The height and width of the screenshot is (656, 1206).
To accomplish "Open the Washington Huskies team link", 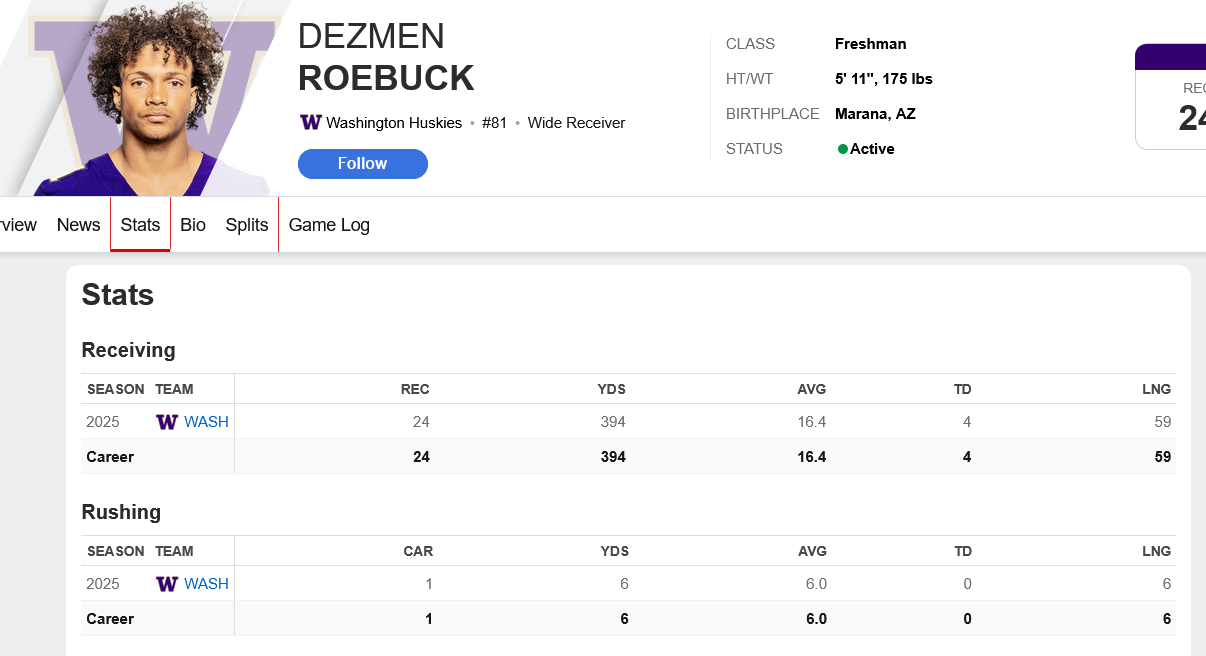I will click(394, 123).
